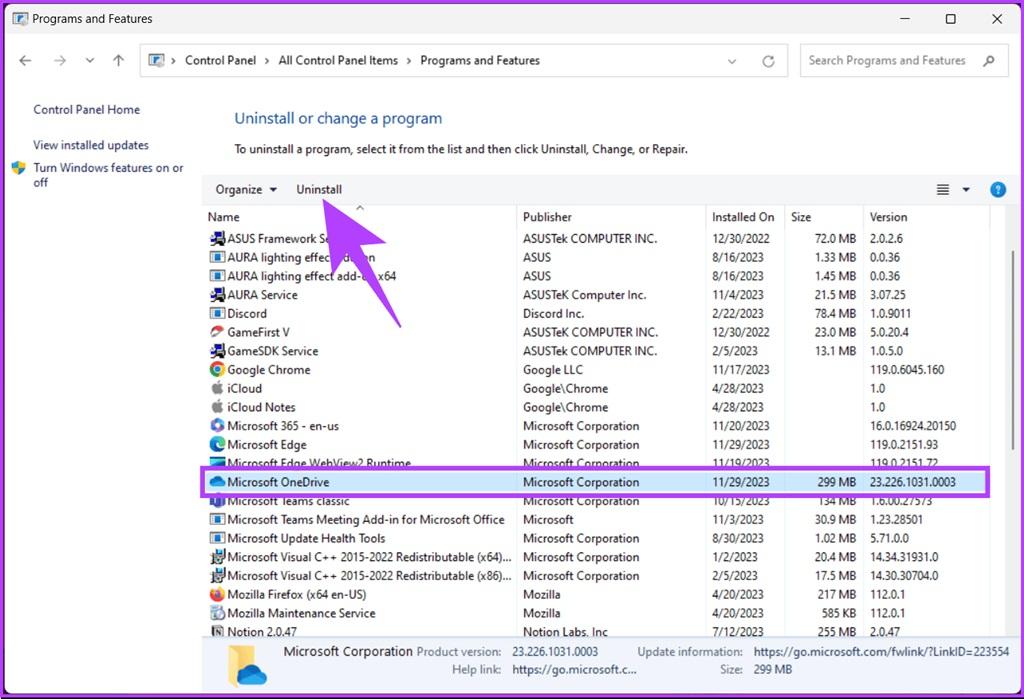Open the go.microsoft.c... help link
Screen dimensions: 1024x699
(x=574, y=670)
